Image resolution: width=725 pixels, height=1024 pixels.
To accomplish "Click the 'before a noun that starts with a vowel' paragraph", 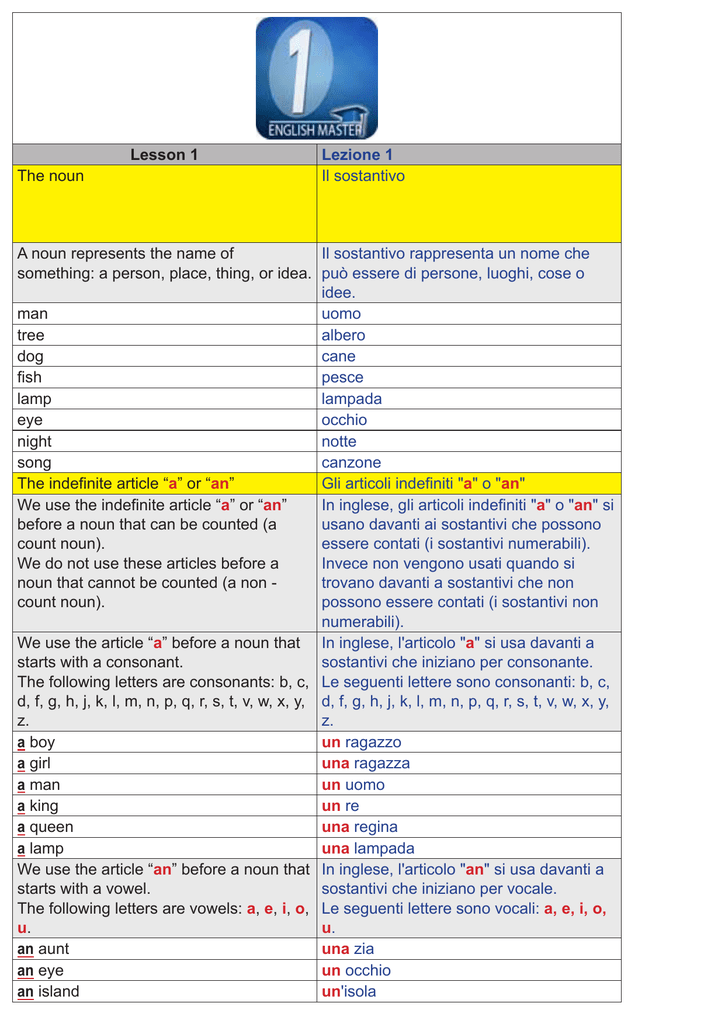I will point(165,899).
